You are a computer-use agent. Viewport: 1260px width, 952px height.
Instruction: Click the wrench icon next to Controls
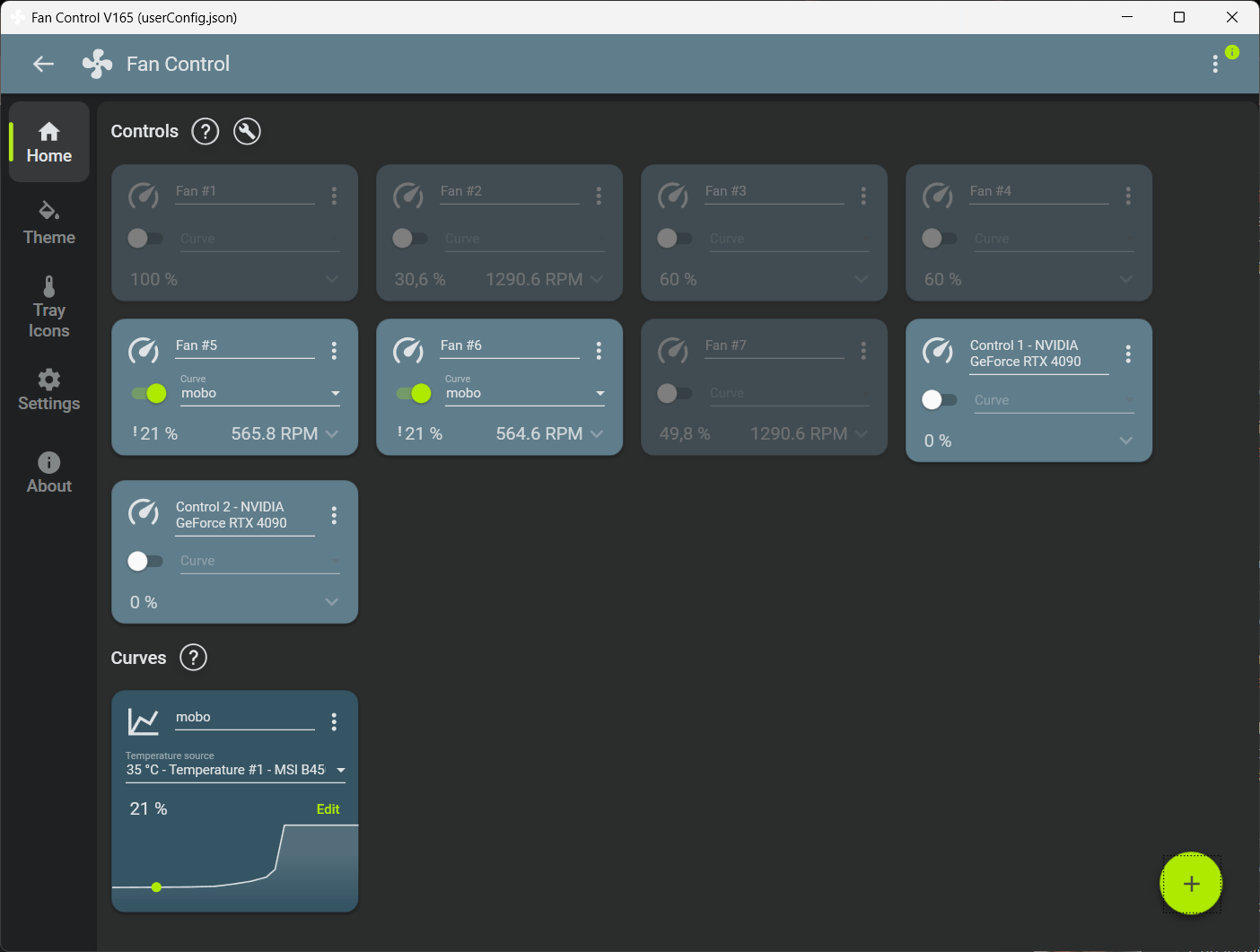coord(247,132)
